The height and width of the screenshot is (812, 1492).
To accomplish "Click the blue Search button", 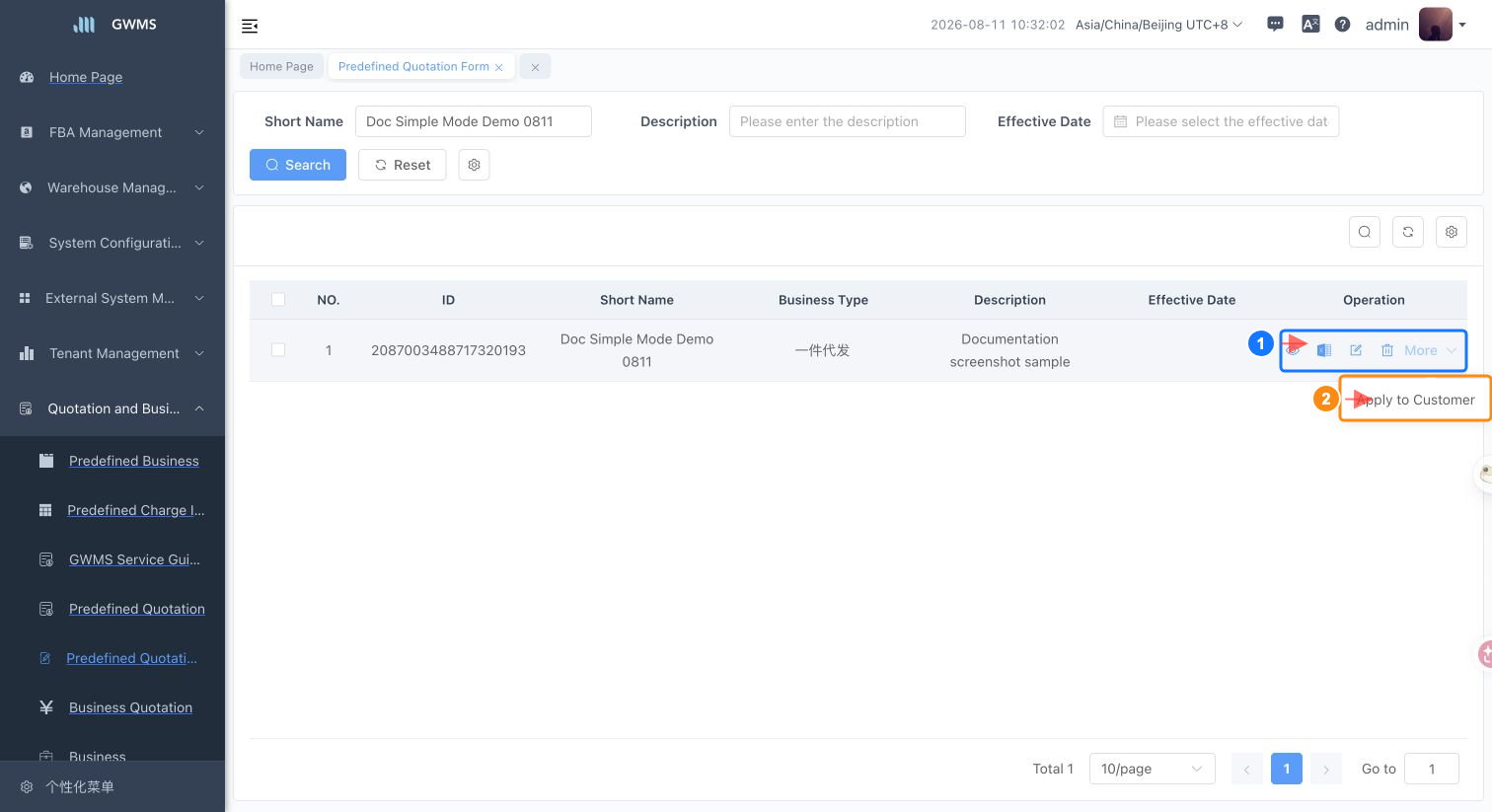I will (x=298, y=165).
